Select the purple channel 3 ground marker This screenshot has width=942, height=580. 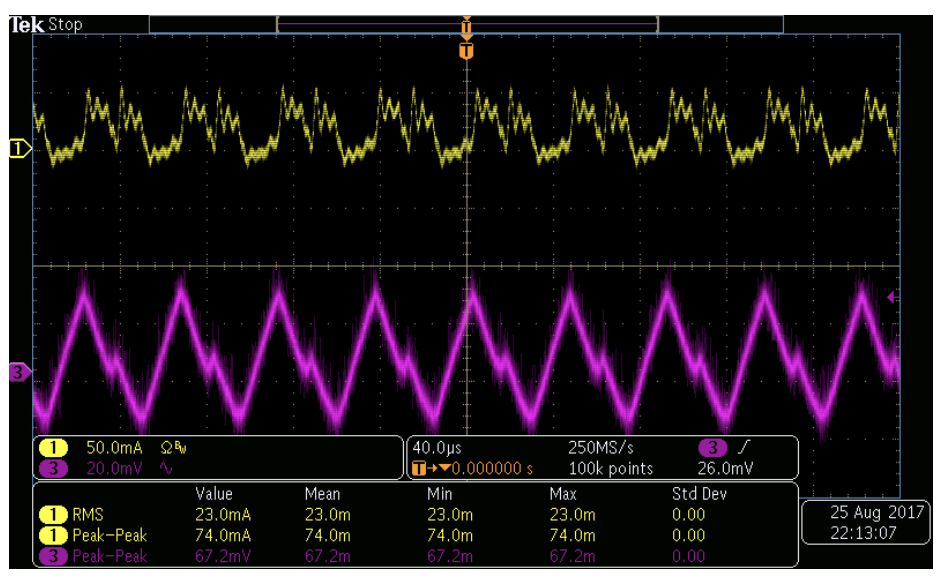pyautogui.click(x=19, y=373)
